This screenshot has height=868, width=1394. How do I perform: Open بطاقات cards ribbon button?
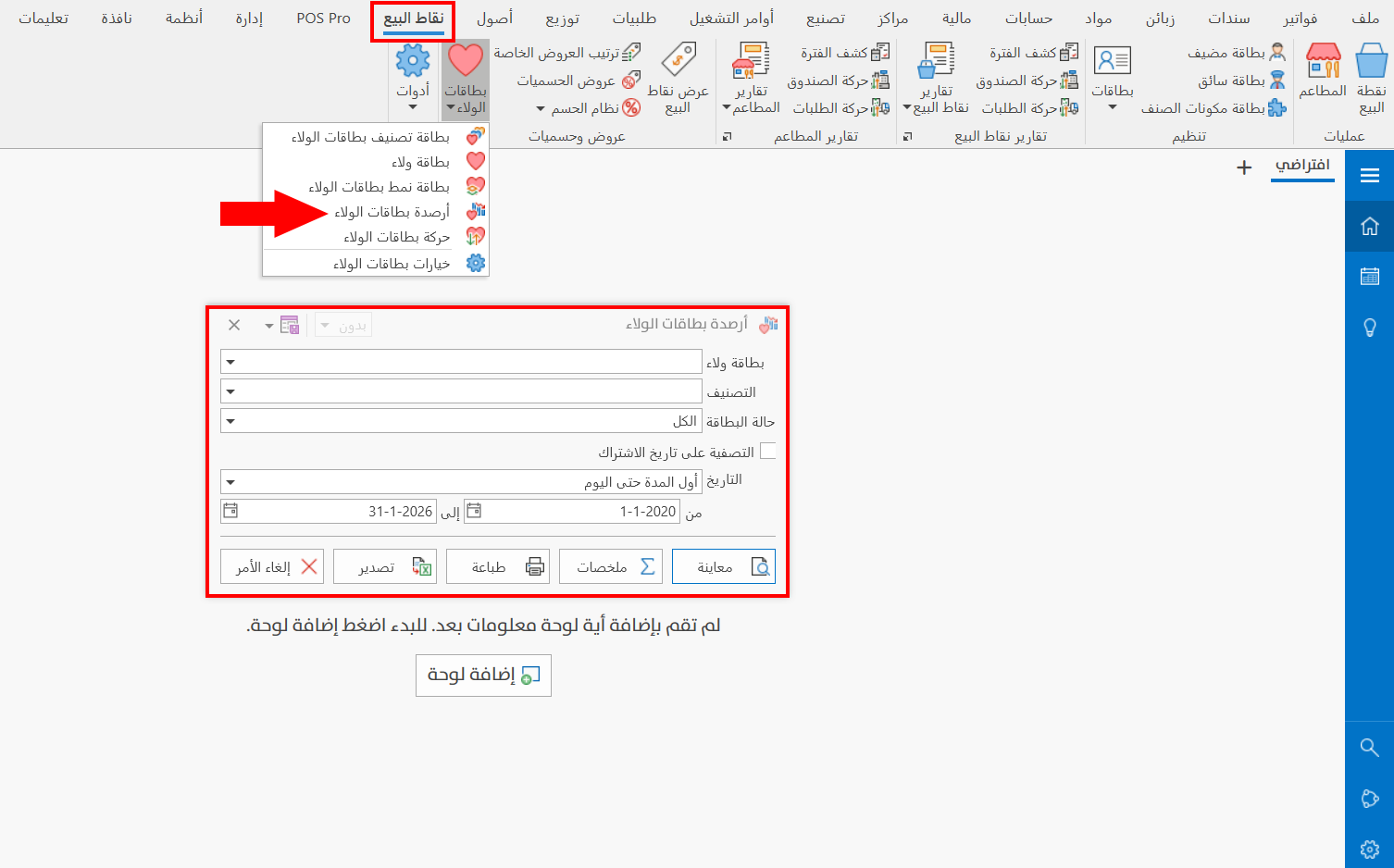[1113, 79]
